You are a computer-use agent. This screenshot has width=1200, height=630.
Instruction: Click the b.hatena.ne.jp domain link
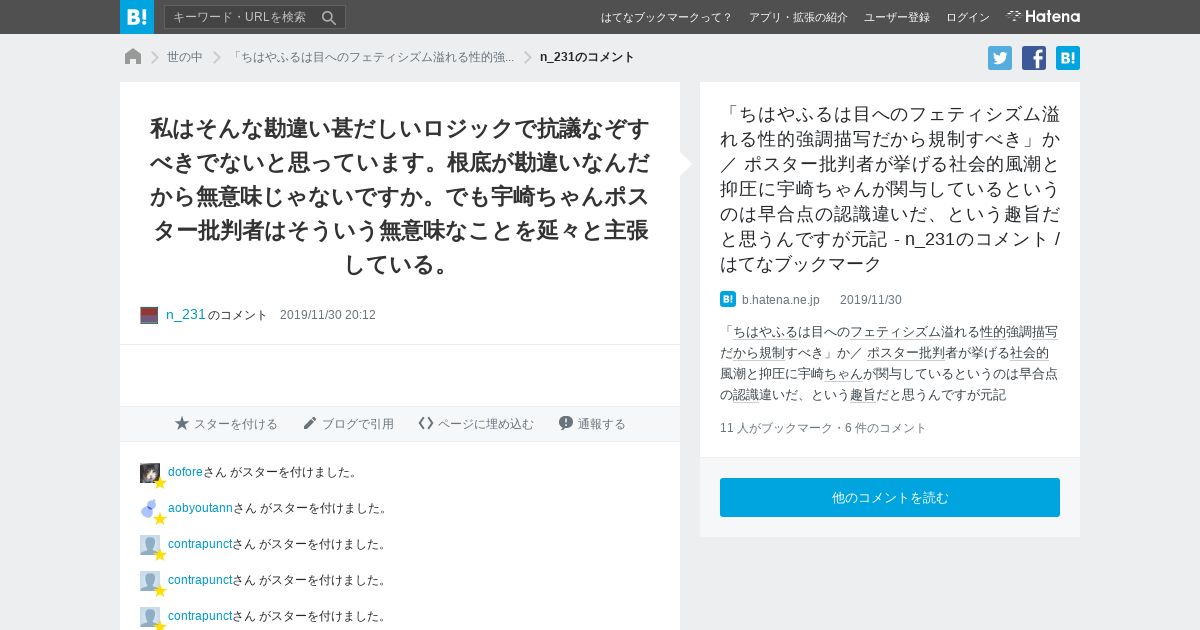[x=780, y=300]
